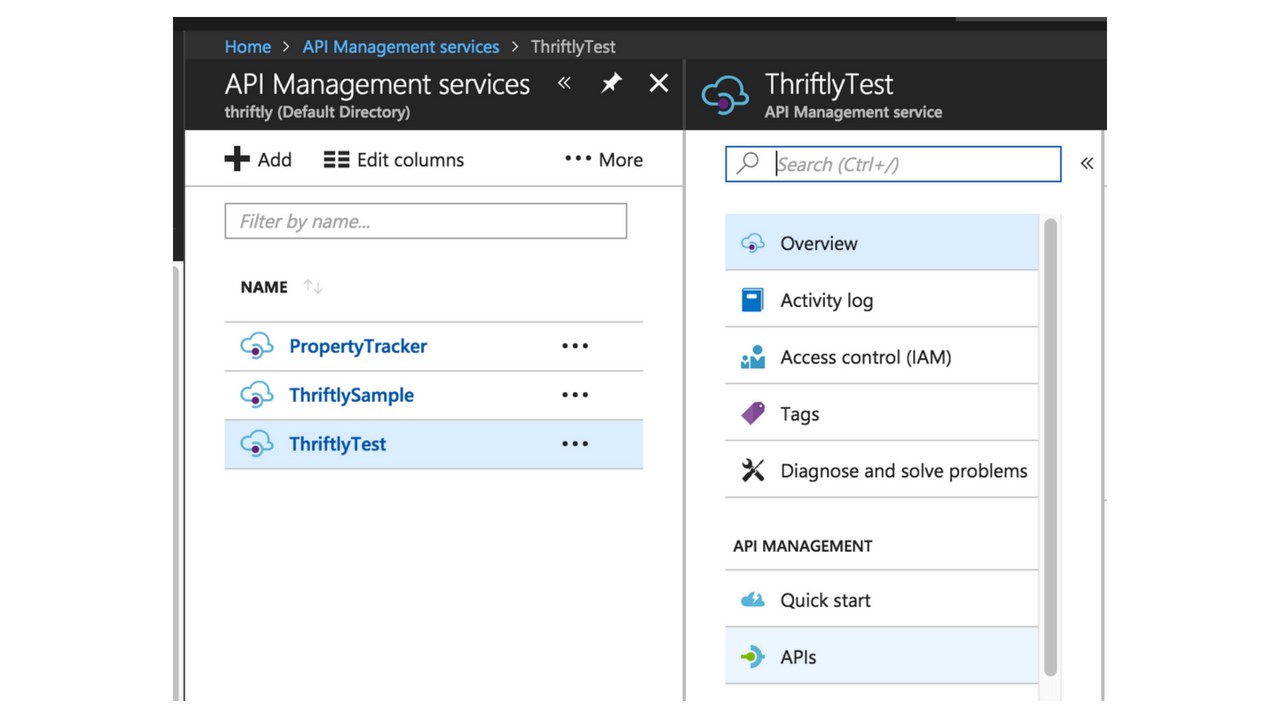This screenshot has height=720, width=1280.
Task: Collapse the ThriftlyTest resource menu
Action: [x=1087, y=163]
